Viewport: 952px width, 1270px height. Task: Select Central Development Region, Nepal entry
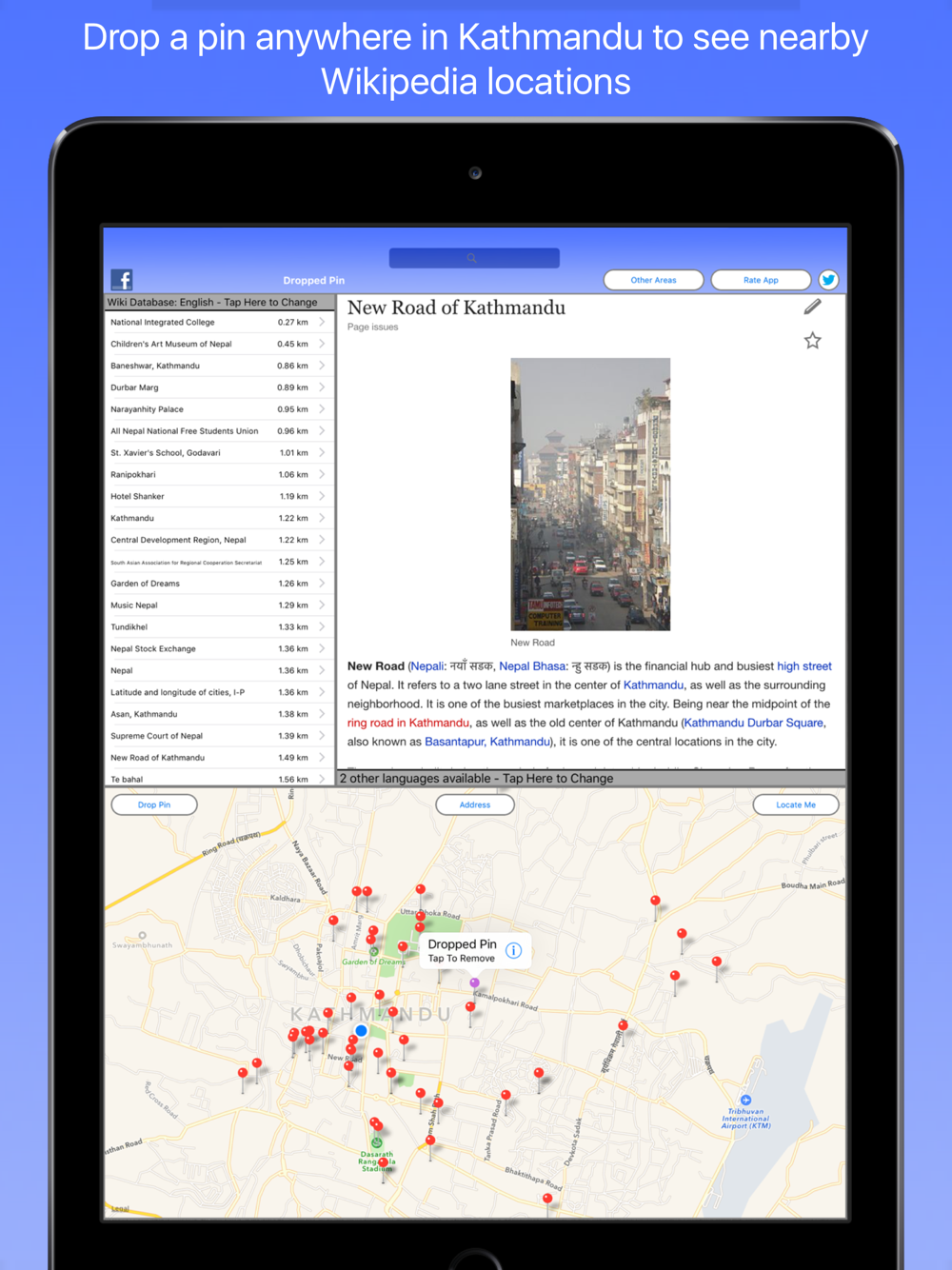click(220, 540)
